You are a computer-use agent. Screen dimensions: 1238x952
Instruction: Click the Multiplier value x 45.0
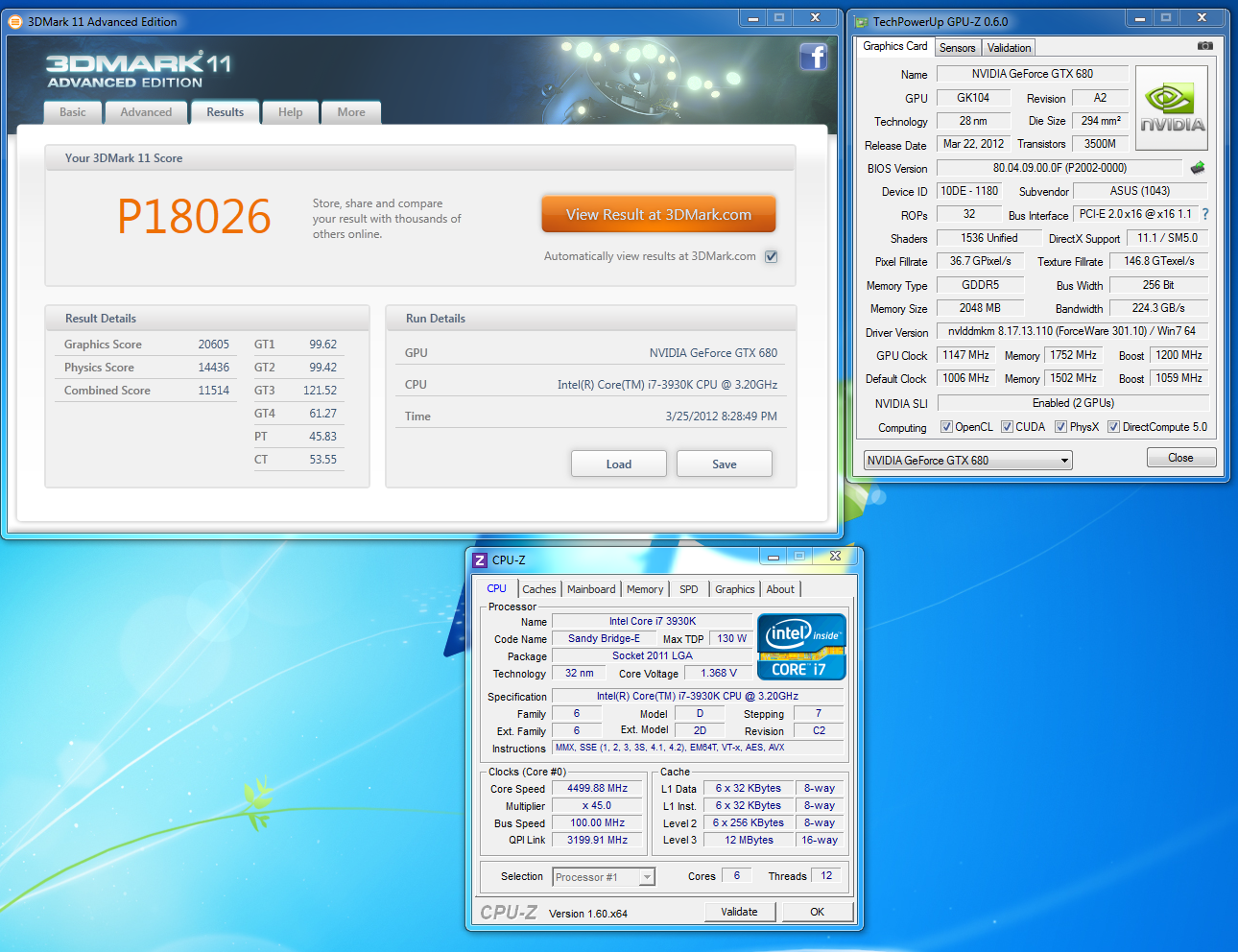pos(598,806)
